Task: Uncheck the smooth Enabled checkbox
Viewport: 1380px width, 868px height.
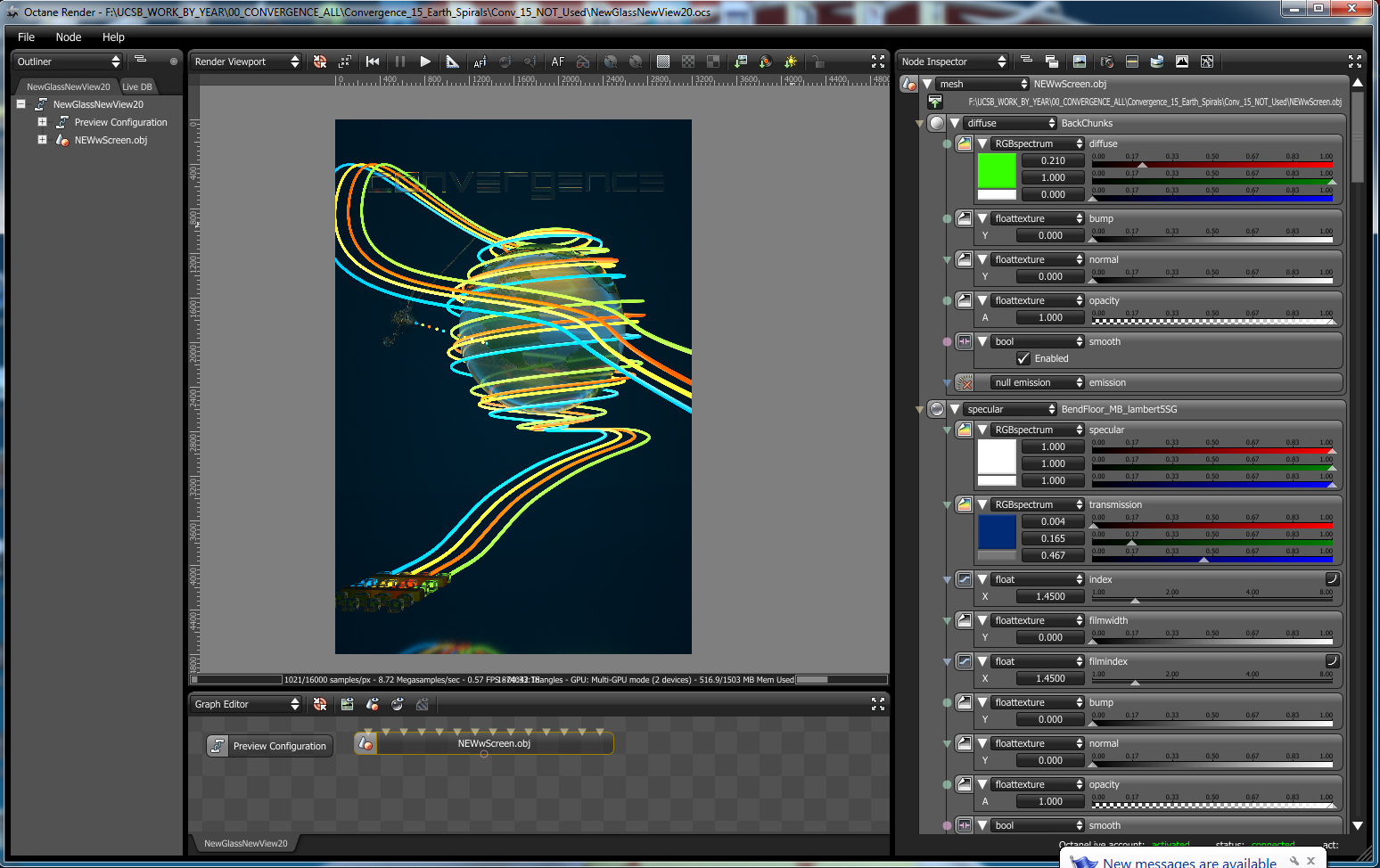Action: pos(1023,358)
